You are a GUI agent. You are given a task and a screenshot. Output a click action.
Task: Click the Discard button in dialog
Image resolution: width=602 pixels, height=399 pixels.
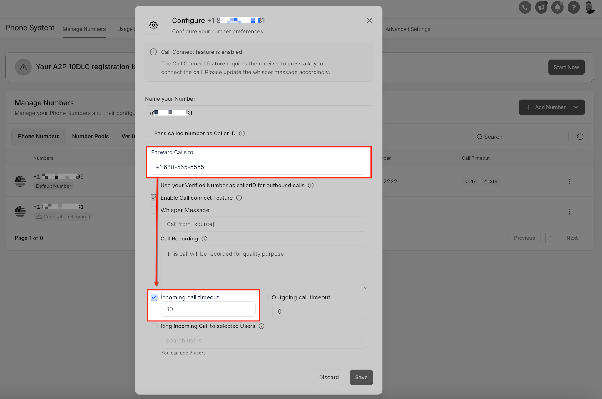[329, 377]
